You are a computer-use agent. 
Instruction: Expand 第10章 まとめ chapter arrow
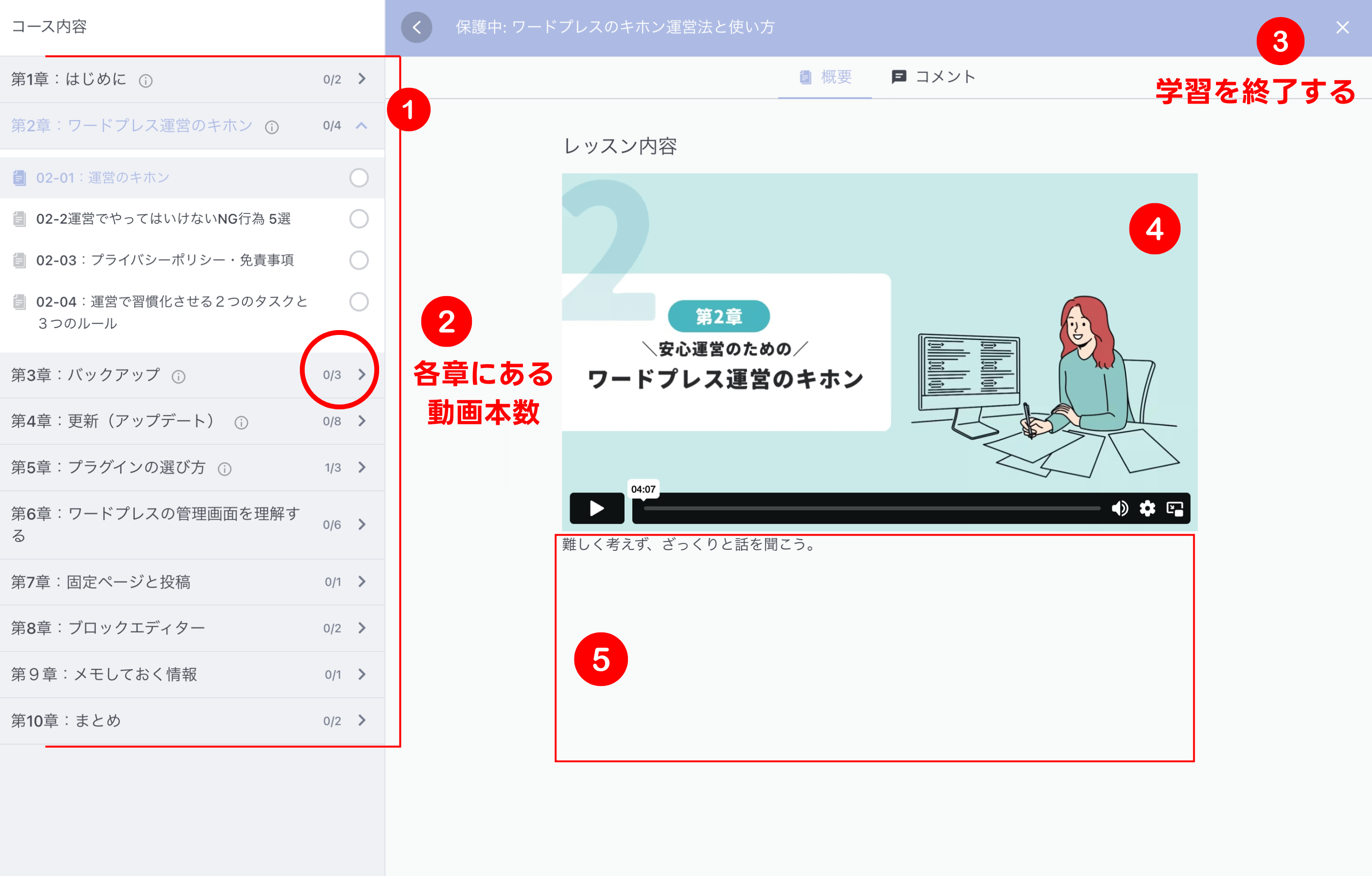click(362, 720)
